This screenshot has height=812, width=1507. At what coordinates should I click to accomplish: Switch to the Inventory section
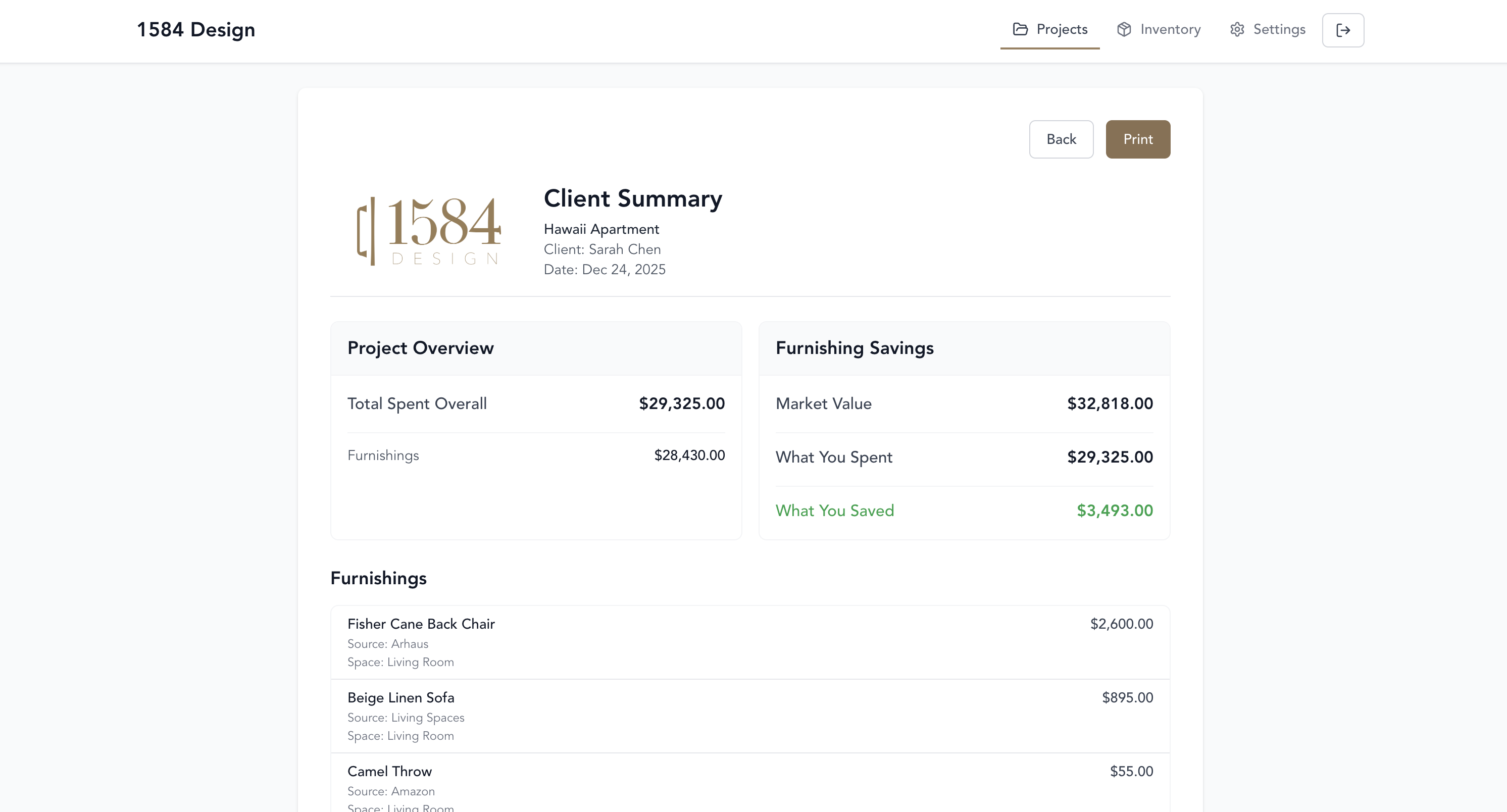1170,29
